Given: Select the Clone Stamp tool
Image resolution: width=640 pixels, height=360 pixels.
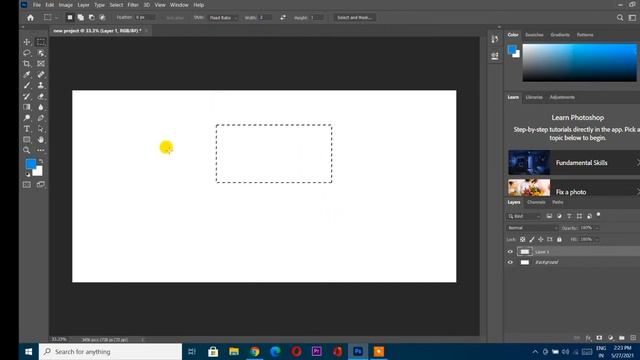Looking at the screenshot, I should pyautogui.click(x=41, y=86).
